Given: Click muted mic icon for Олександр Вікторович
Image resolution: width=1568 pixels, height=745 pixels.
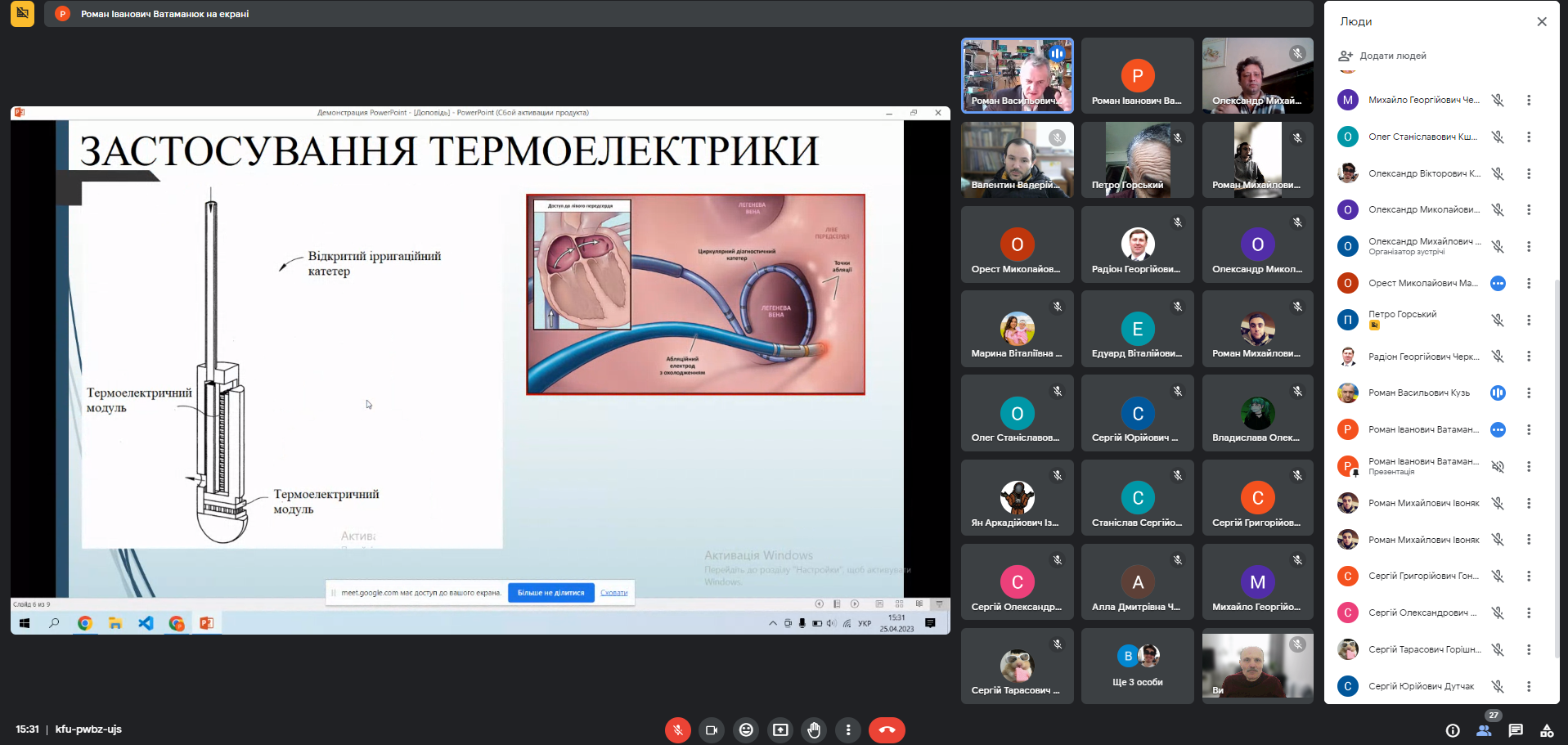Looking at the screenshot, I should (x=1498, y=173).
